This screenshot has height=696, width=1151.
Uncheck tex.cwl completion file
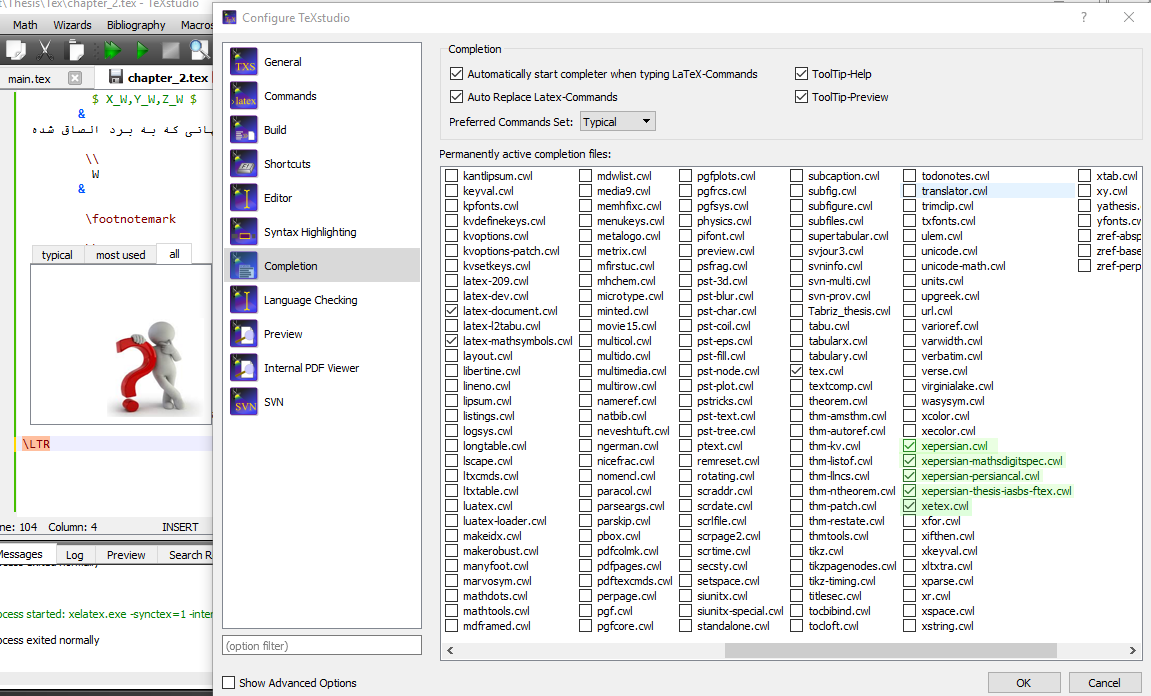click(796, 371)
